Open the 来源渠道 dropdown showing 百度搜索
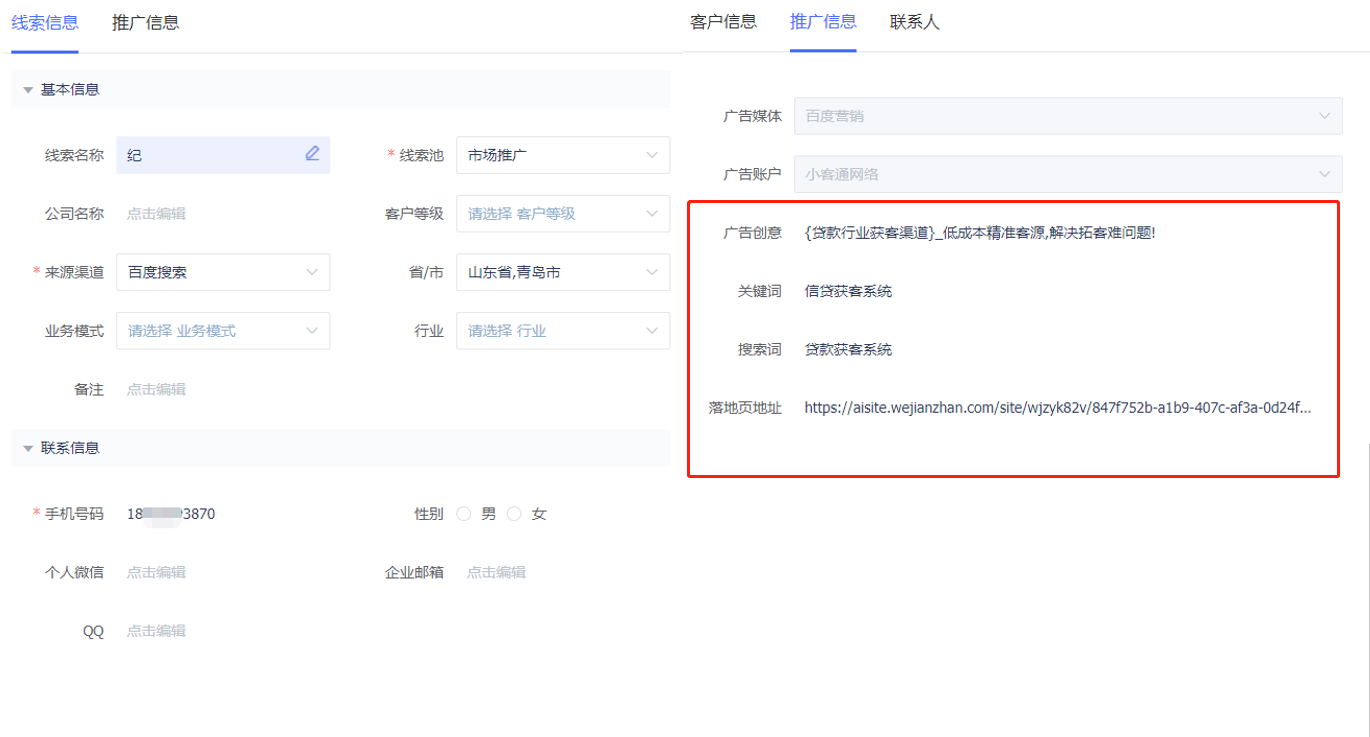 223,272
